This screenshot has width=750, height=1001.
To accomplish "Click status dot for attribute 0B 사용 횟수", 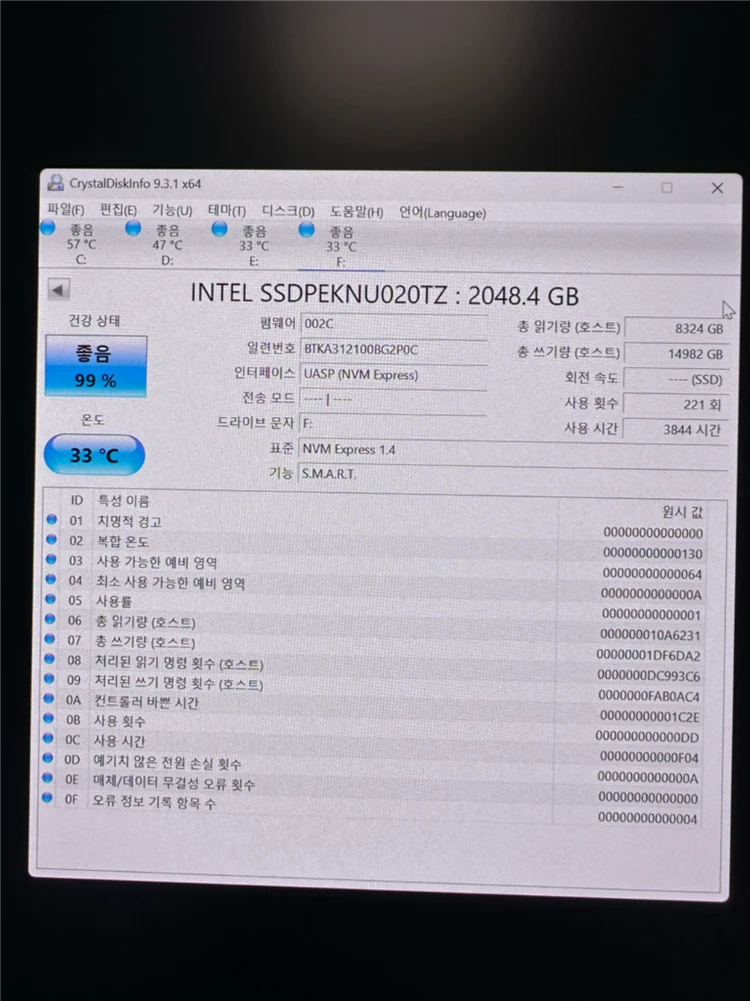I will 49,718.
